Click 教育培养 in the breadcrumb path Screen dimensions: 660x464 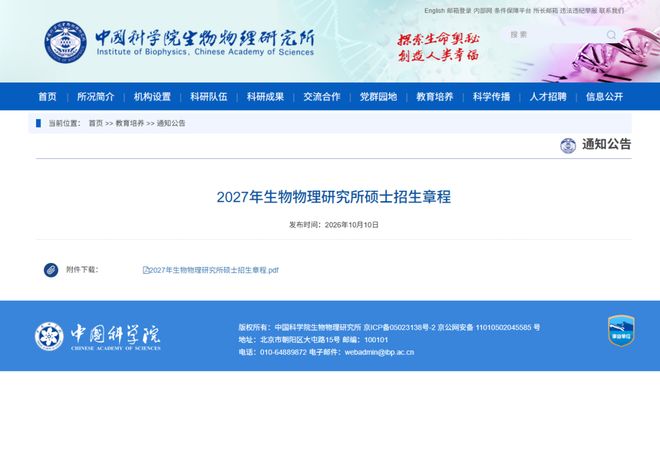pyautogui.click(x=130, y=123)
